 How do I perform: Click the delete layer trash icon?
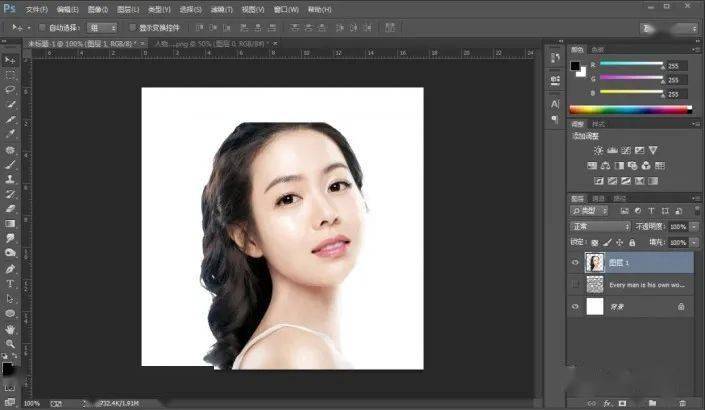683,403
